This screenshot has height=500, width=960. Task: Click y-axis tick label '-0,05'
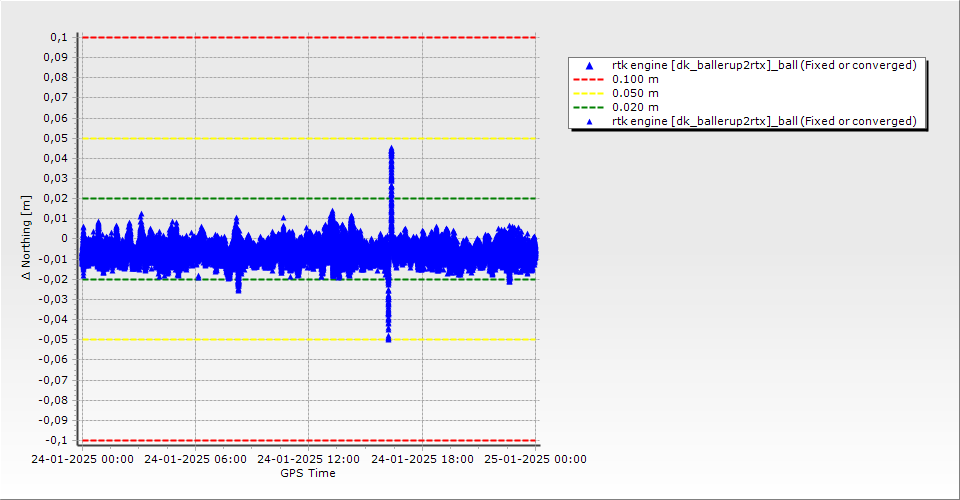pyautogui.click(x=53, y=340)
